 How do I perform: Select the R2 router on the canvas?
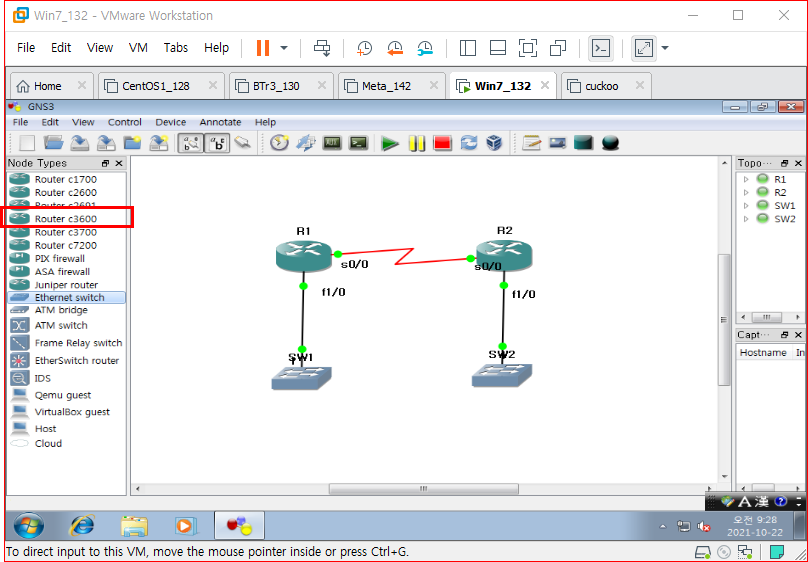(x=504, y=255)
